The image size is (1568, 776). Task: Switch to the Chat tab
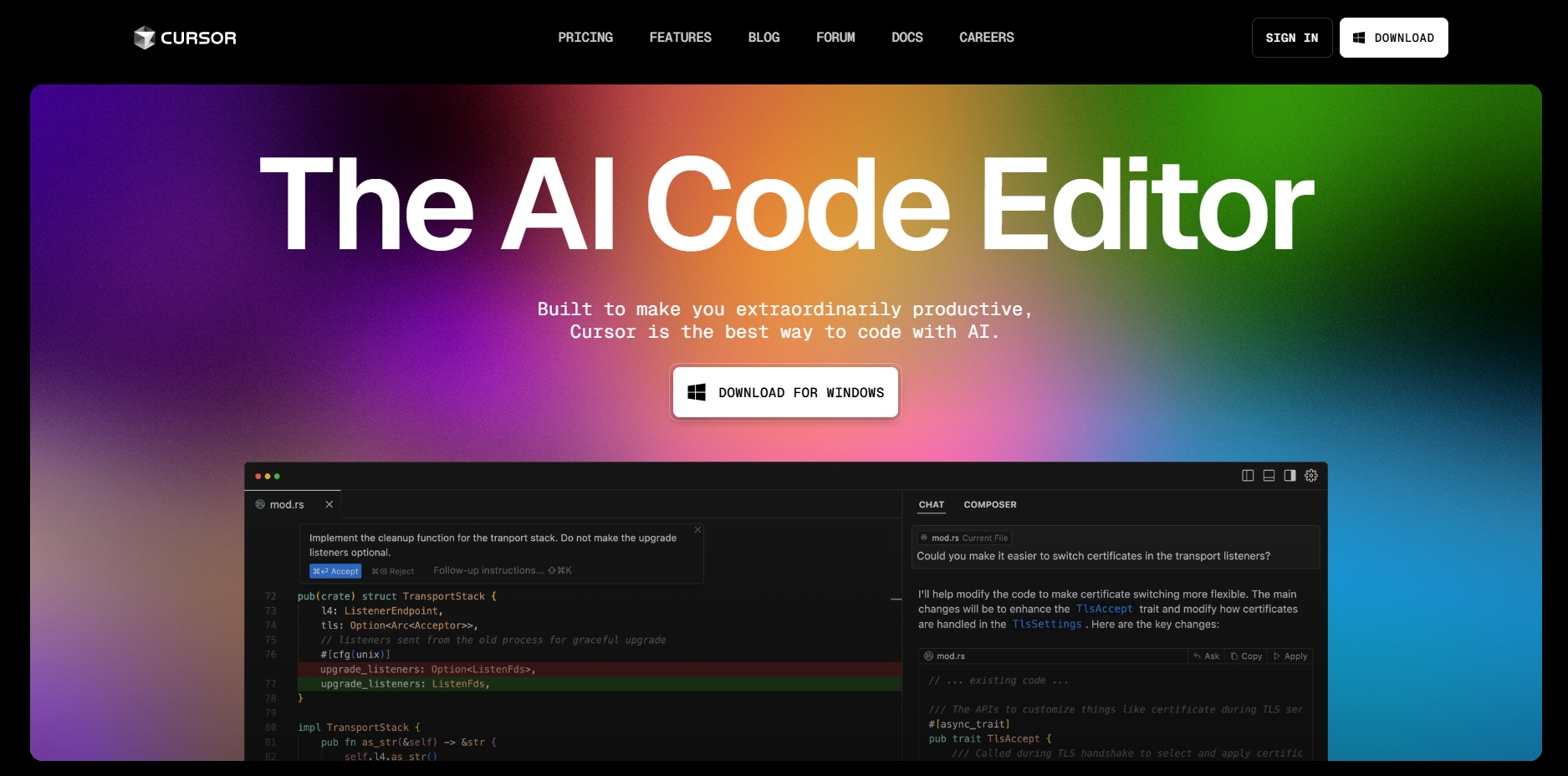(x=932, y=505)
